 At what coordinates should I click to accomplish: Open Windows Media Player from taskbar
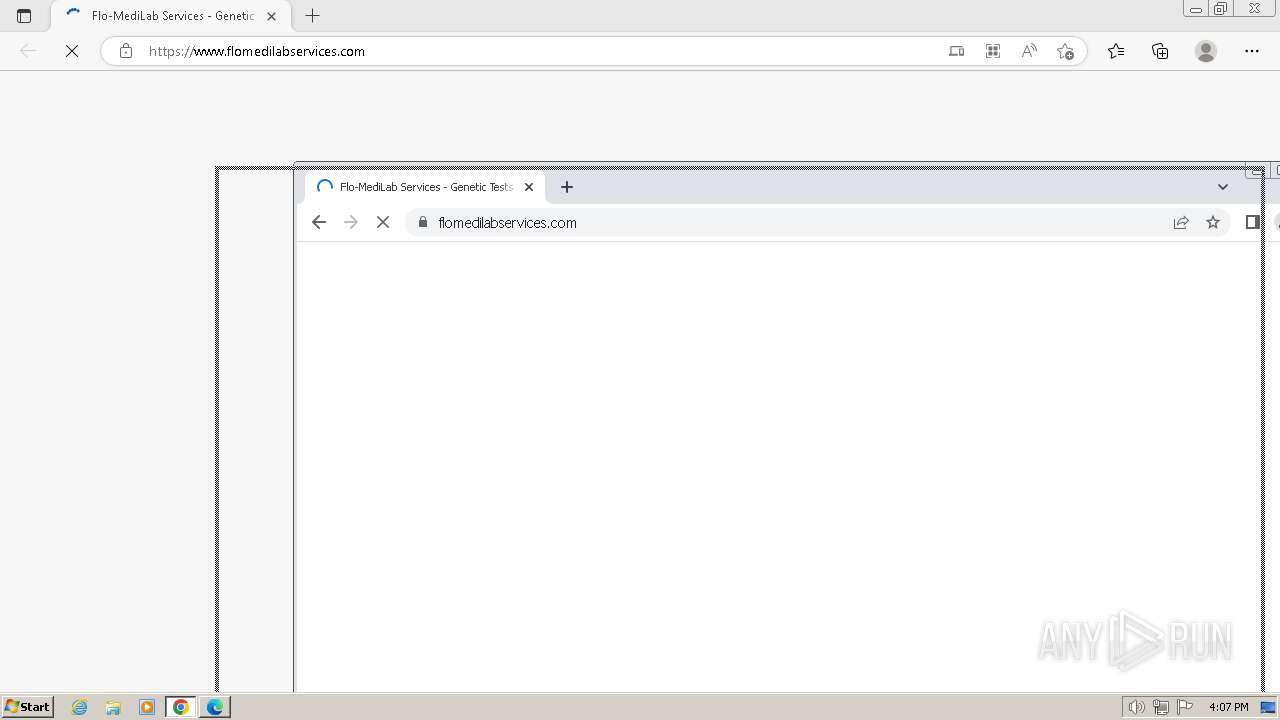tap(147, 707)
